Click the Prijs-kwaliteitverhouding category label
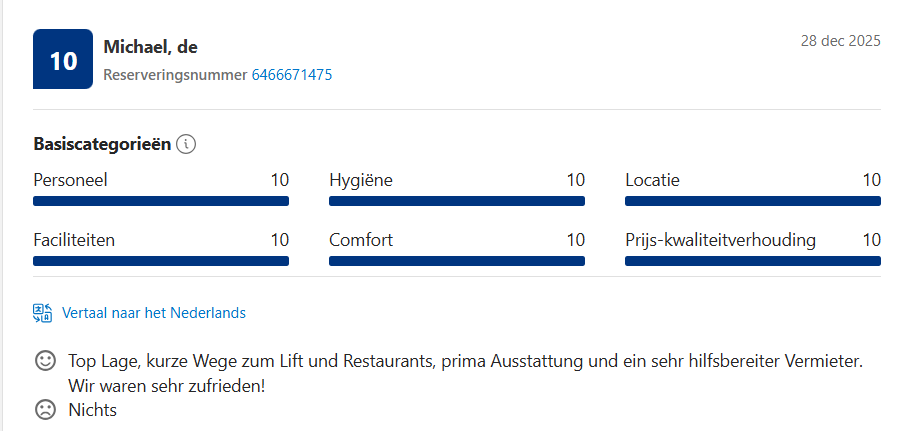The width and height of the screenshot is (907, 431). pos(720,240)
